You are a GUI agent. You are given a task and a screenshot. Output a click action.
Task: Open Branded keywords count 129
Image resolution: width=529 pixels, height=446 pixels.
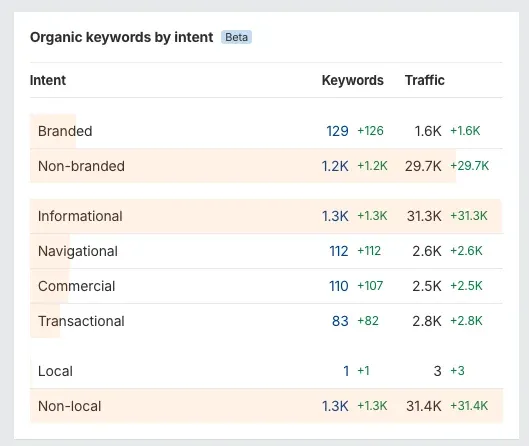pyautogui.click(x=337, y=131)
